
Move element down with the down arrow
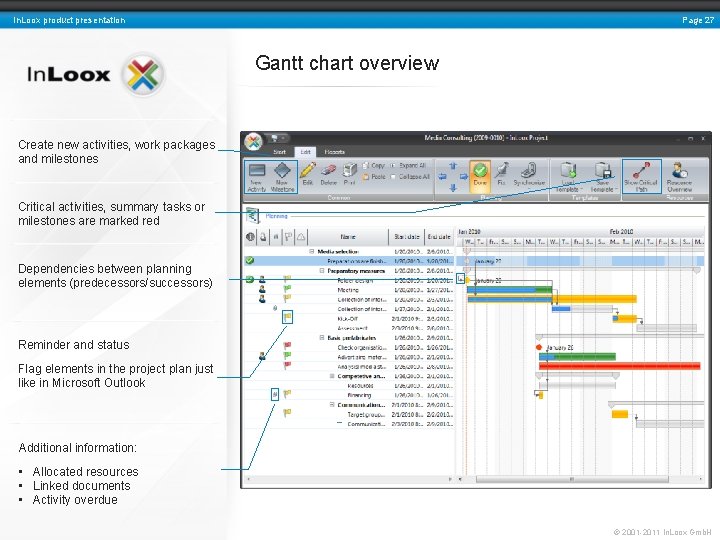click(453, 187)
